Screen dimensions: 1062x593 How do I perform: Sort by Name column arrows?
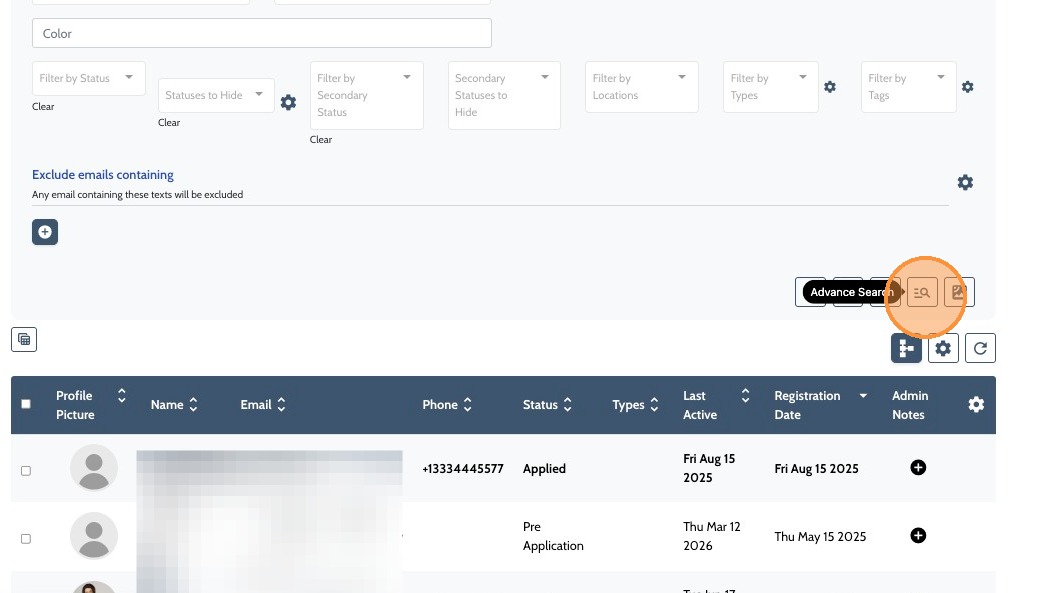[x=193, y=405]
